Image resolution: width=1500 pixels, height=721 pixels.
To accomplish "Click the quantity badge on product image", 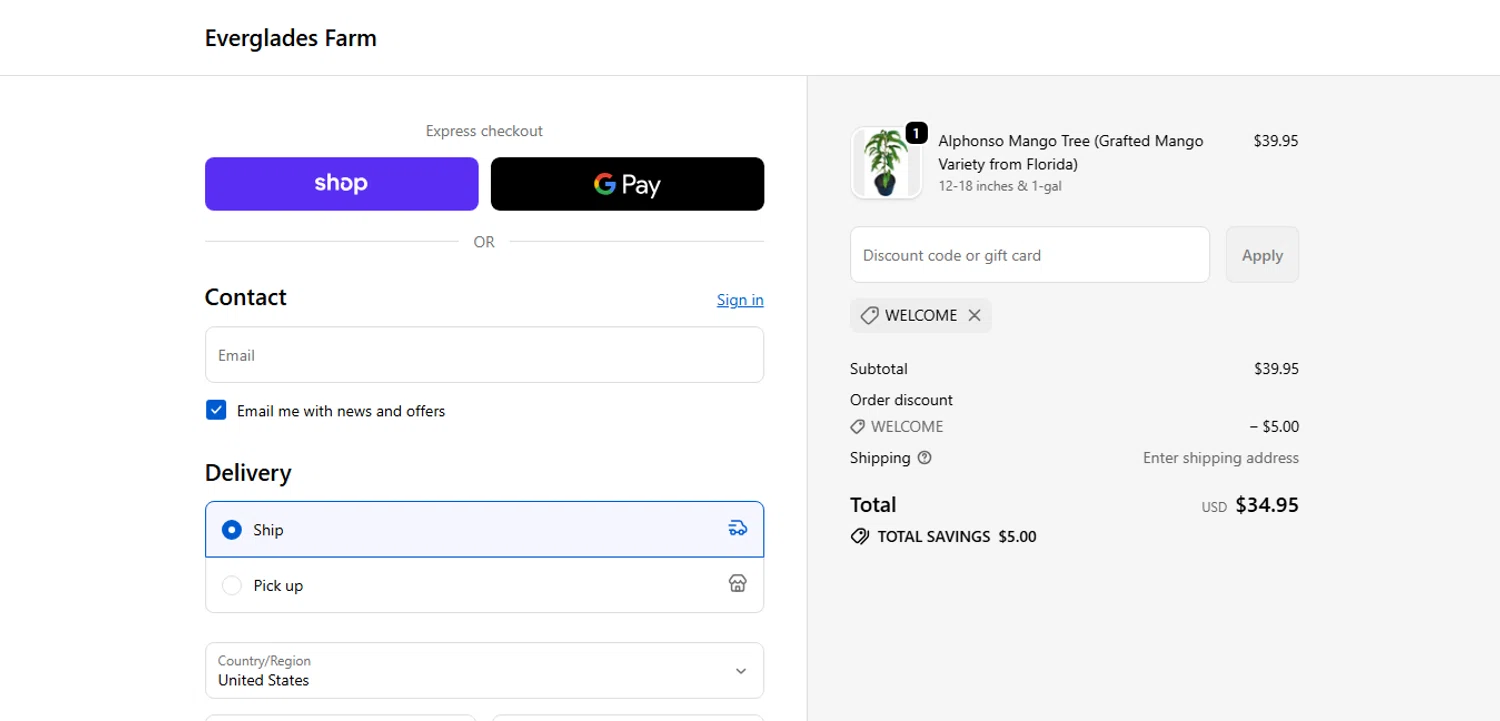I will (x=916, y=133).
